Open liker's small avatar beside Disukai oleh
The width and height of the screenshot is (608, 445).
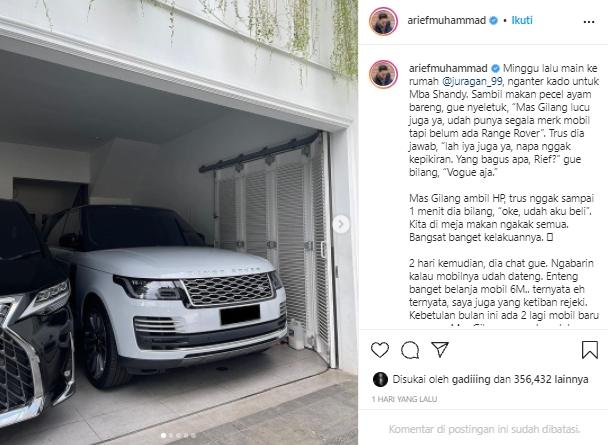[380, 379]
